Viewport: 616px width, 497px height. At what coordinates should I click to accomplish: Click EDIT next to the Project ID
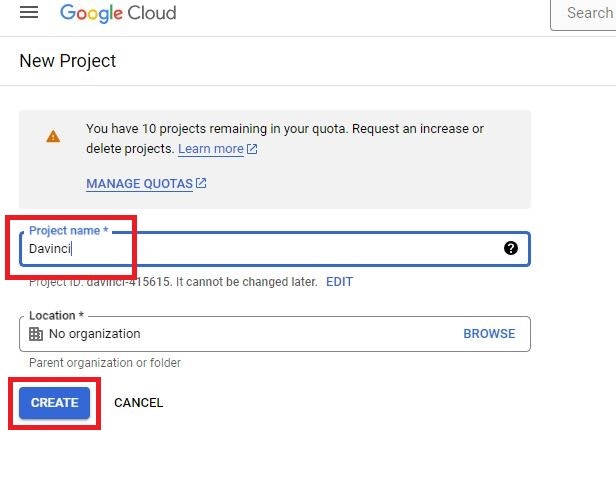(339, 282)
